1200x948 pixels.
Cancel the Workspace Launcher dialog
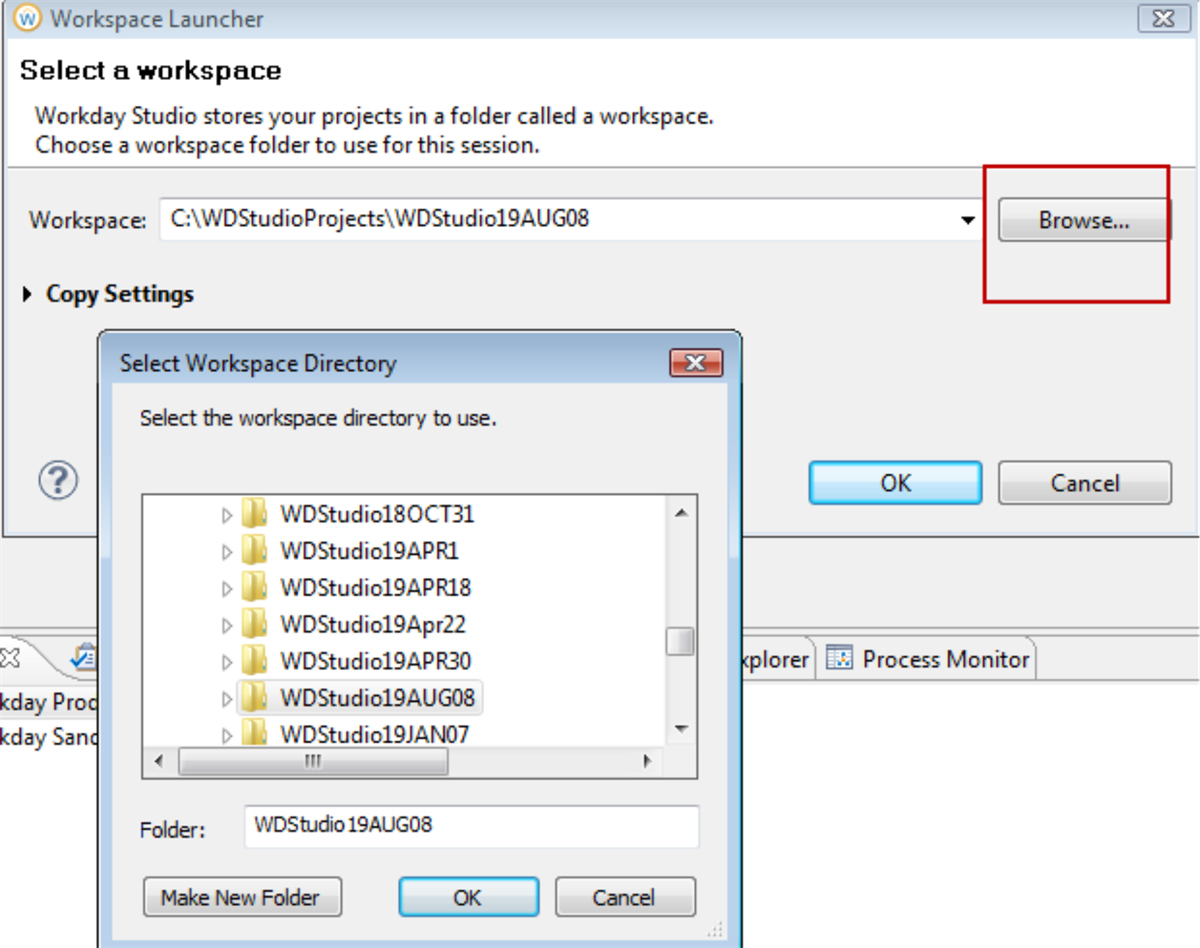pyautogui.click(x=1084, y=482)
